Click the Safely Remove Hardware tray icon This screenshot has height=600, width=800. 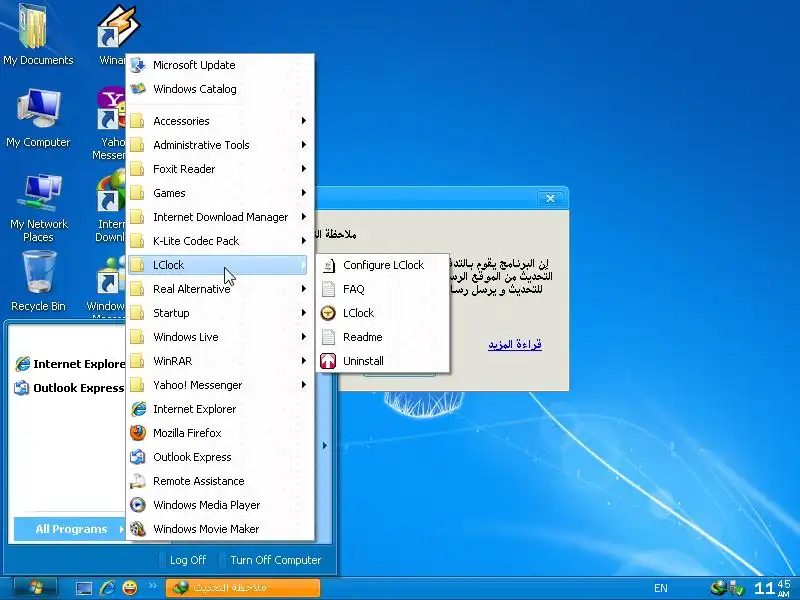(736, 588)
